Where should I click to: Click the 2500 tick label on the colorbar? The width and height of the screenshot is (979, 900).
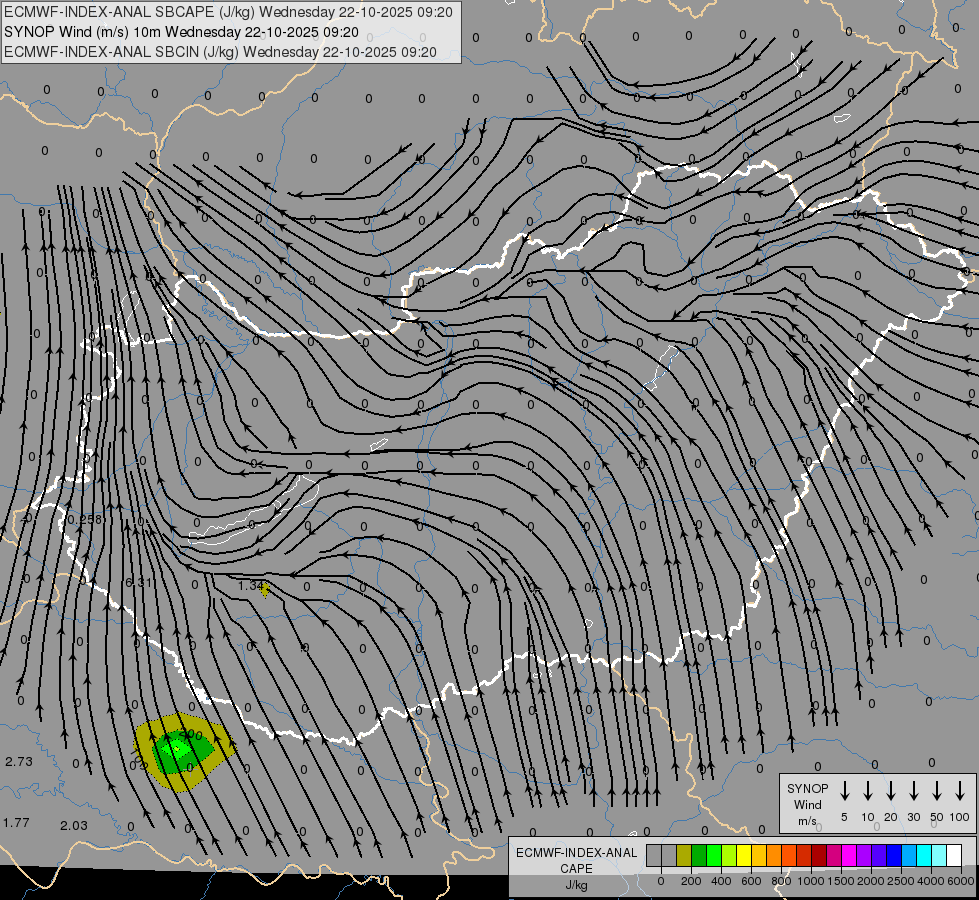click(901, 881)
